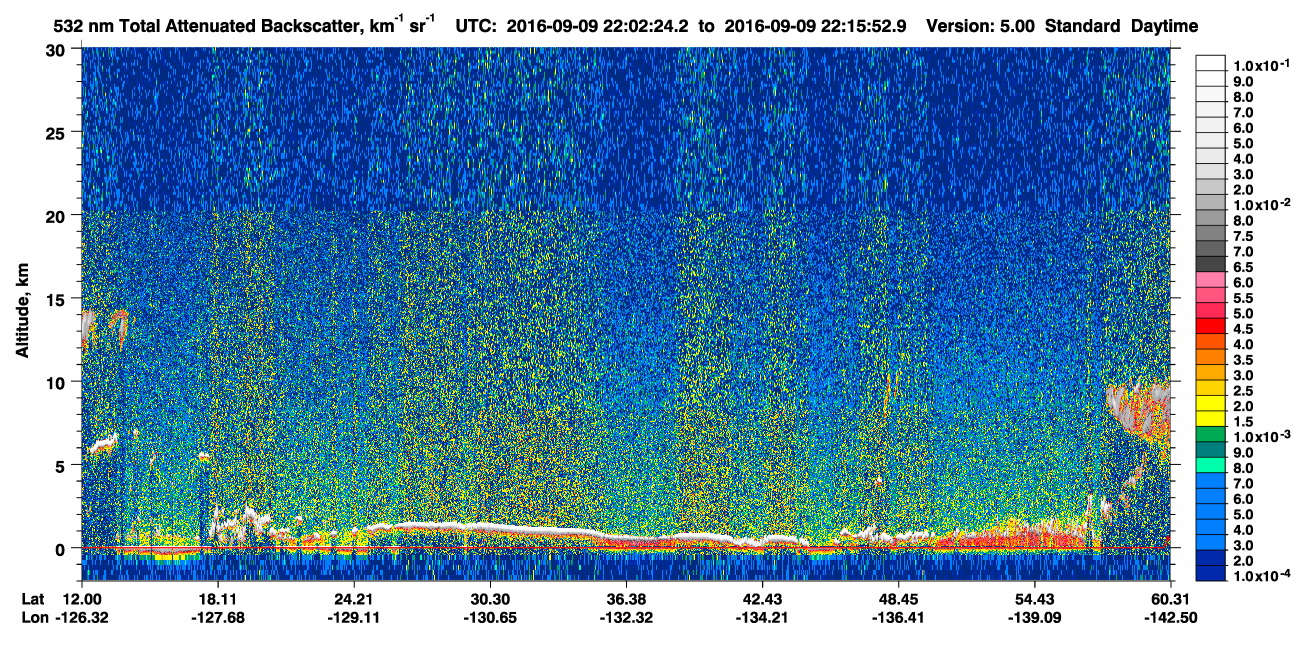Click the colorbar label '6.5'
Image resolution: width=1300 pixels, height=667 pixels.
(x=1243, y=267)
